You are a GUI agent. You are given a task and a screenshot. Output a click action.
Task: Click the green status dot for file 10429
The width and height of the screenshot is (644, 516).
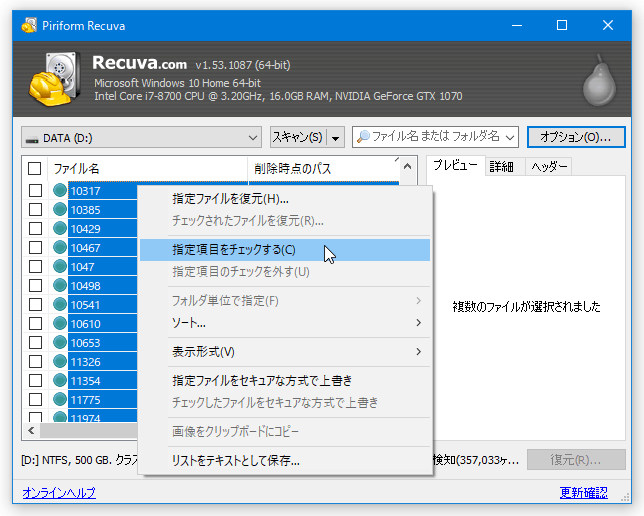point(60,228)
